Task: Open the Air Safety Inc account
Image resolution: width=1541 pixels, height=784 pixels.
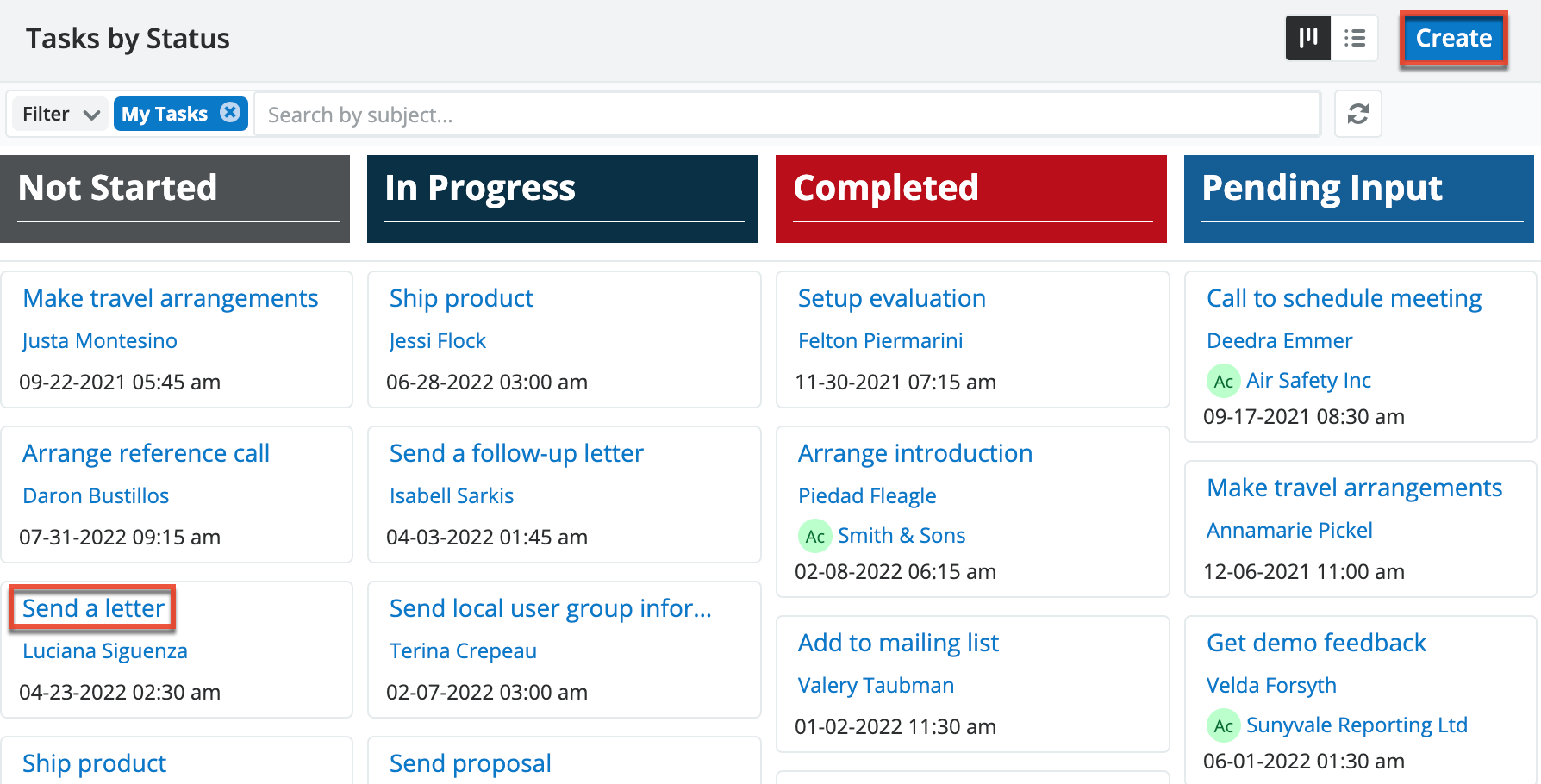Action: [1307, 381]
